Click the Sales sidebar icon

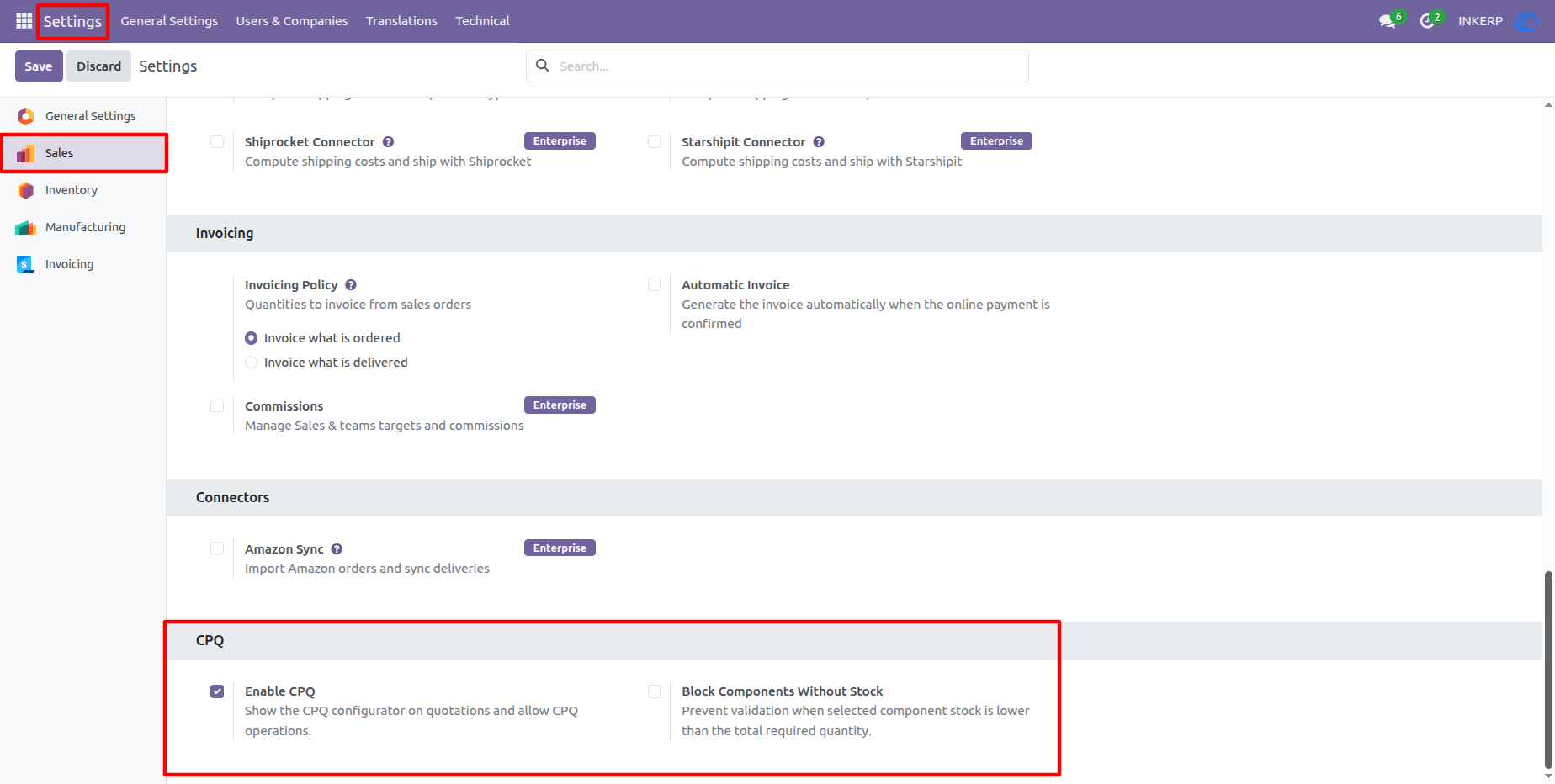26,153
